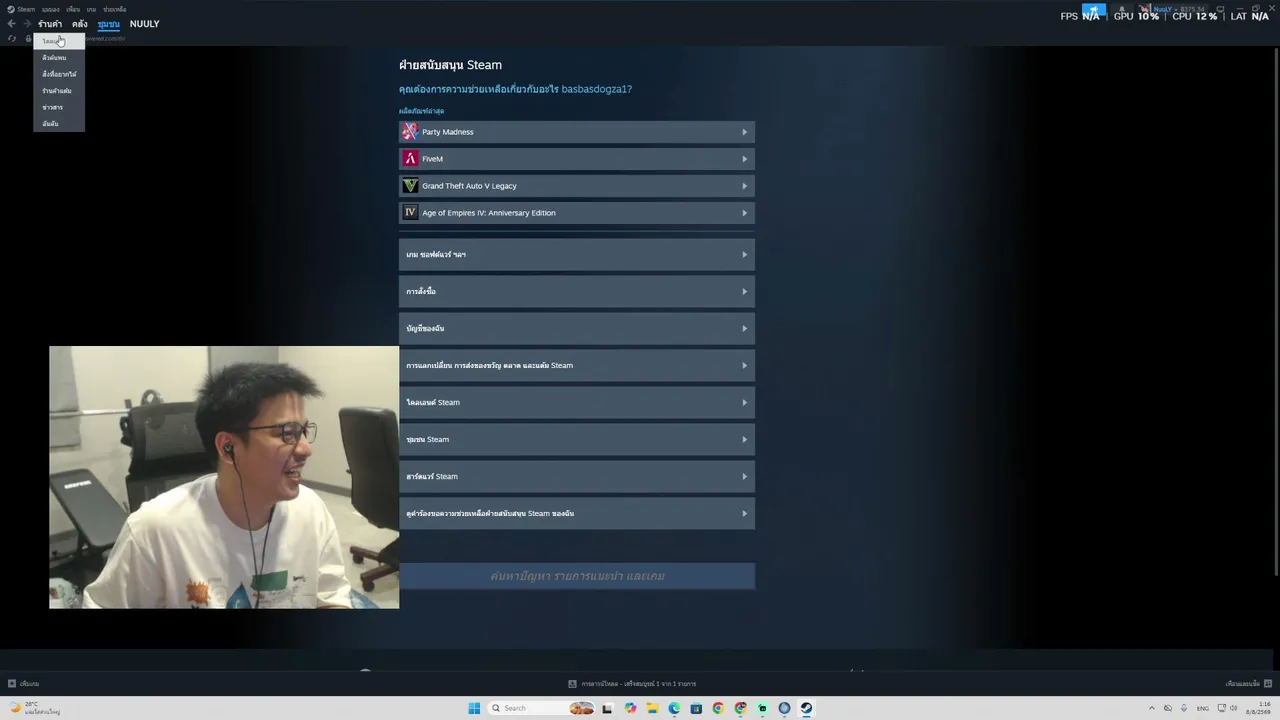Click the Grand Theft Auto V icon
Viewport: 1280px width, 720px height.
410,186
